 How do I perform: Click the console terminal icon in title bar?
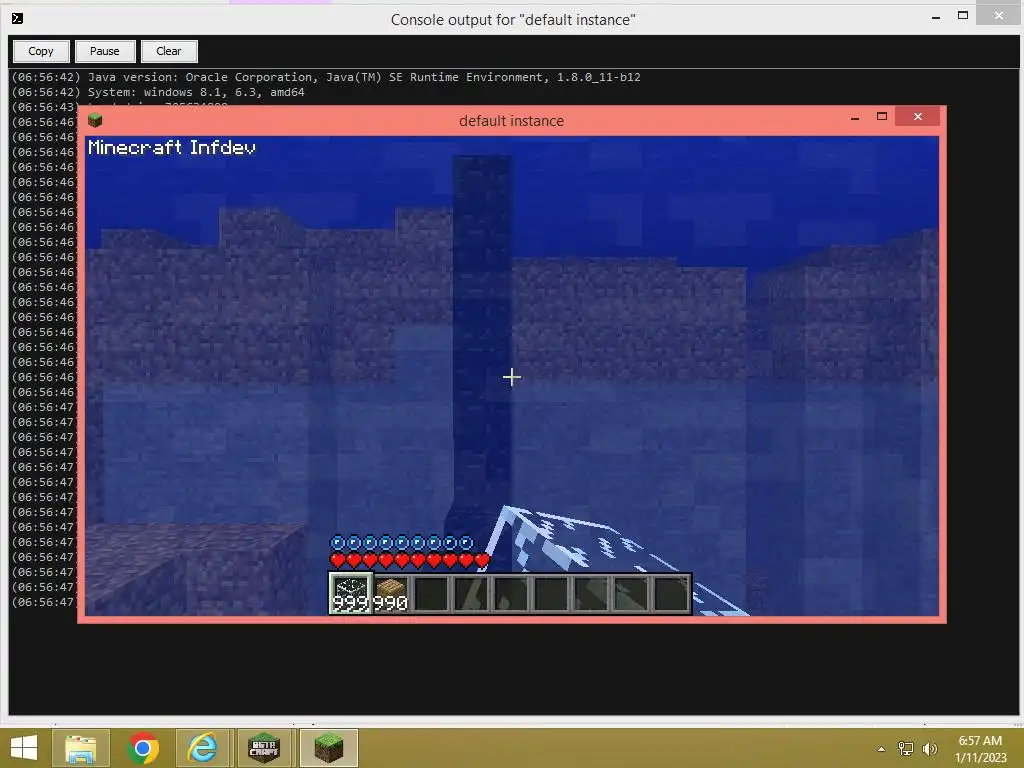[18, 18]
